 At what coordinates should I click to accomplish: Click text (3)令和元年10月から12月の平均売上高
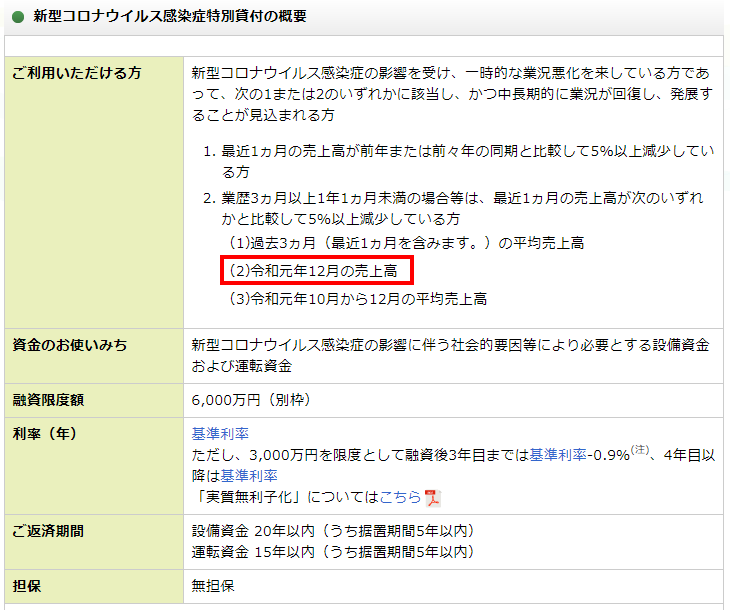tap(358, 299)
